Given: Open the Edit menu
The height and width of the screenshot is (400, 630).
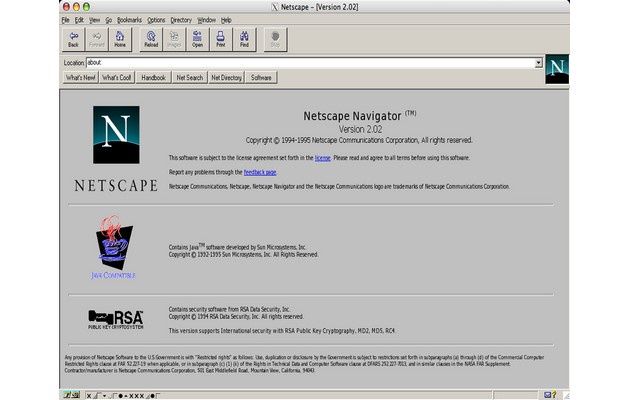Looking at the screenshot, I should point(79,20).
